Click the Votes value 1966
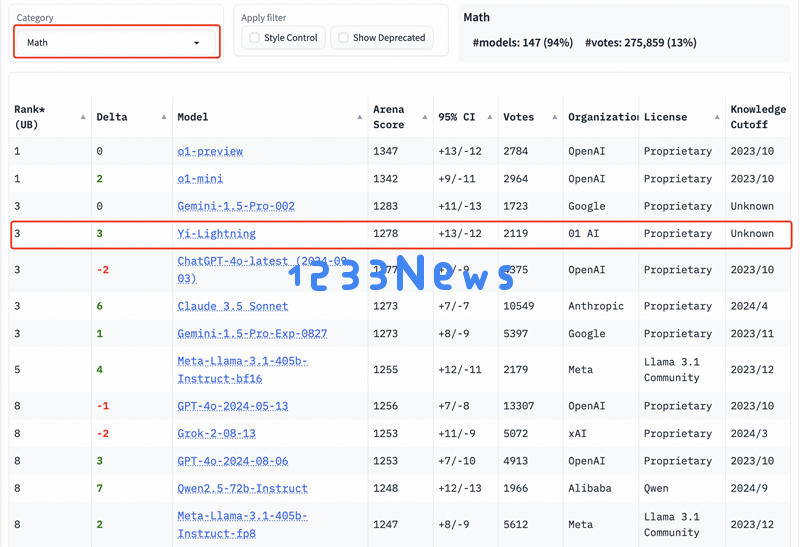This screenshot has height=547, width=800. click(x=515, y=488)
